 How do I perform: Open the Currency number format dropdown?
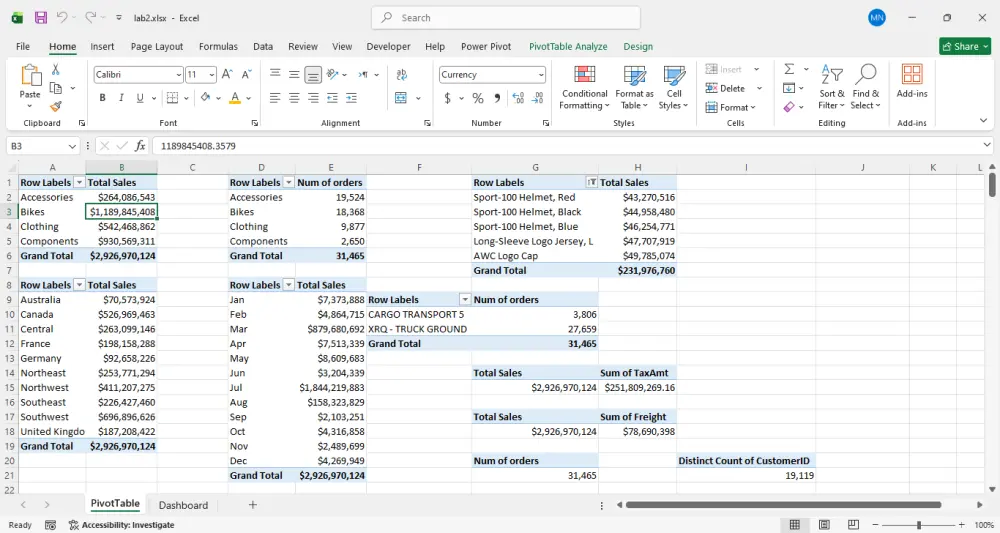tap(541, 75)
